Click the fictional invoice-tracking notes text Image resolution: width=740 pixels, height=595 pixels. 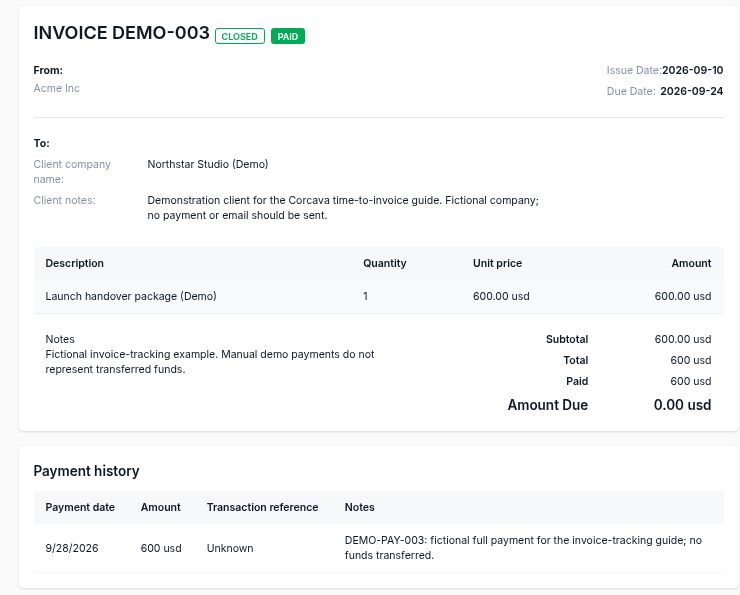pyautogui.click(x=210, y=362)
